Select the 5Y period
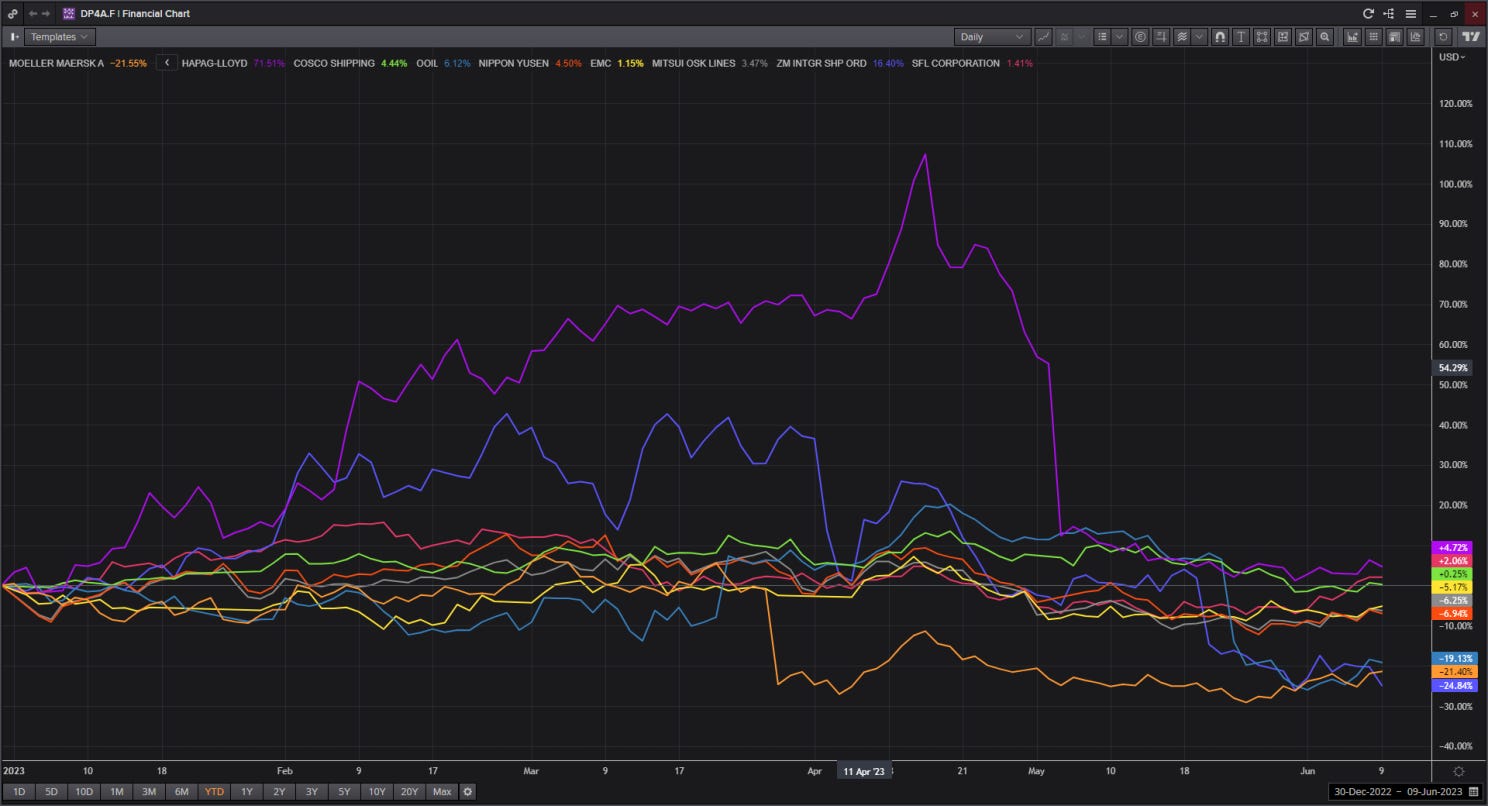This screenshot has width=1488, height=806. click(x=344, y=792)
